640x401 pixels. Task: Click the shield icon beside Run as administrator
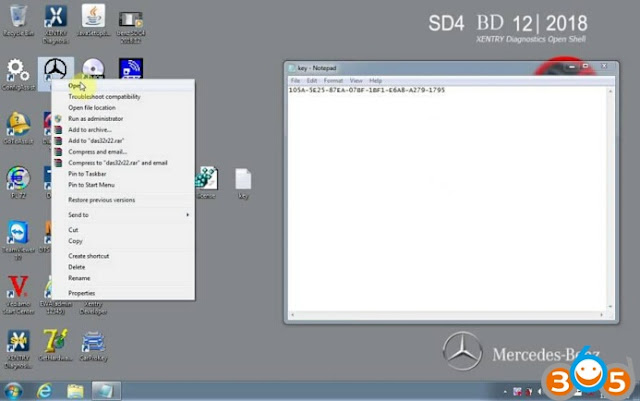pos(58,119)
